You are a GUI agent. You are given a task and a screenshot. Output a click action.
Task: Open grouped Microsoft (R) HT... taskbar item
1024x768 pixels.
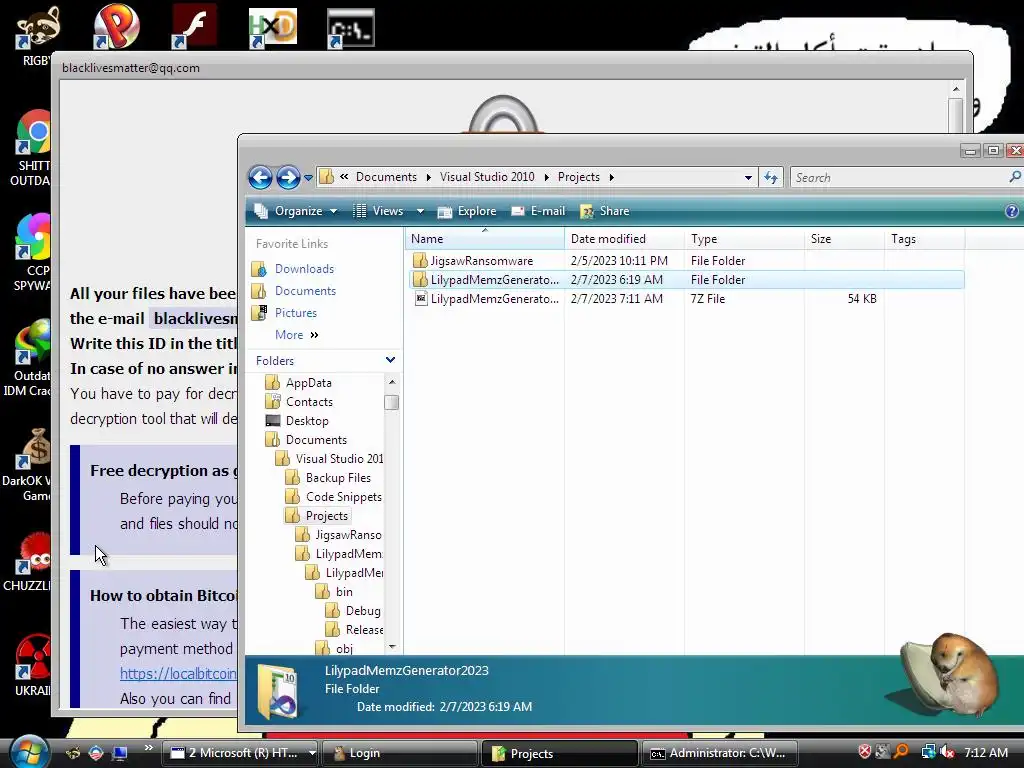pos(238,753)
